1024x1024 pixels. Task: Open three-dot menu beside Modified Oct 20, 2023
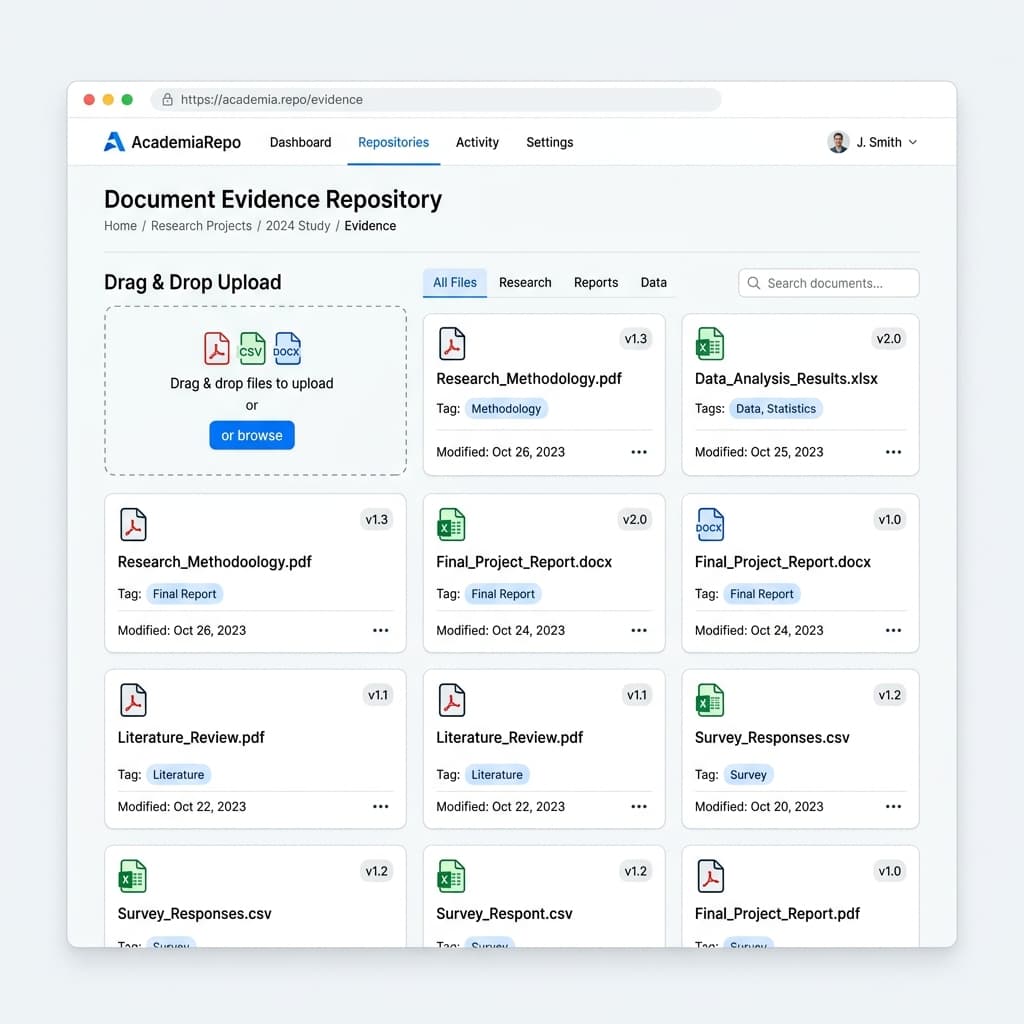(x=893, y=807)
